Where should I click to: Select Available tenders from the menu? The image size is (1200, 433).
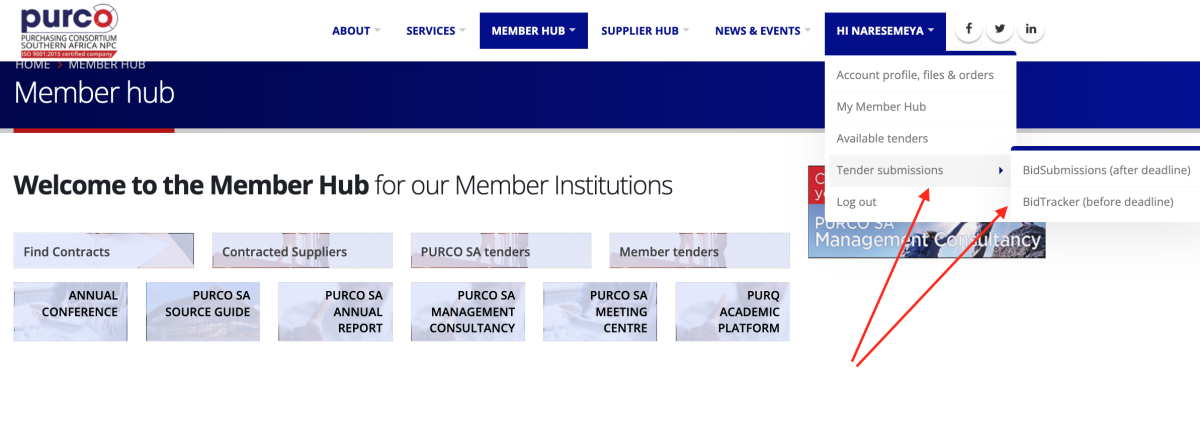(882, 139)
